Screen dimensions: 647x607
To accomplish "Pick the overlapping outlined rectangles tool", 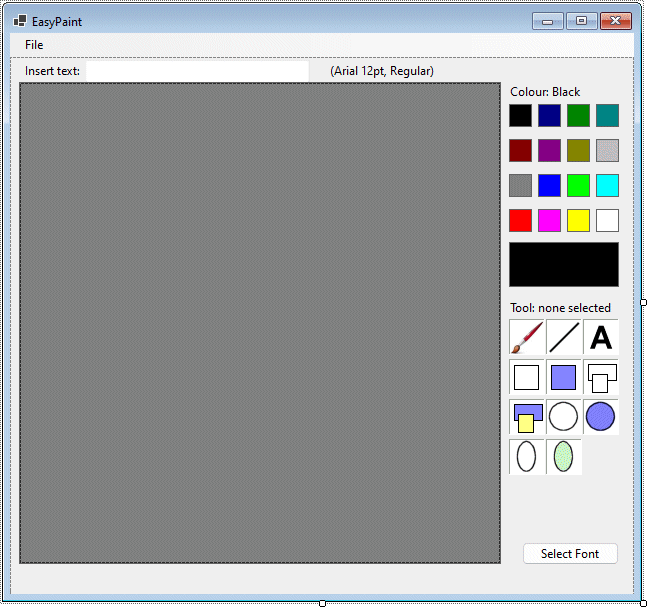I will coord(601,377).
